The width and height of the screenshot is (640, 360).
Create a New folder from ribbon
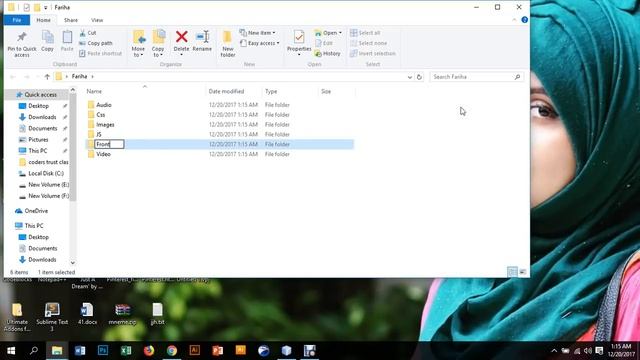(x=227, y=43)
